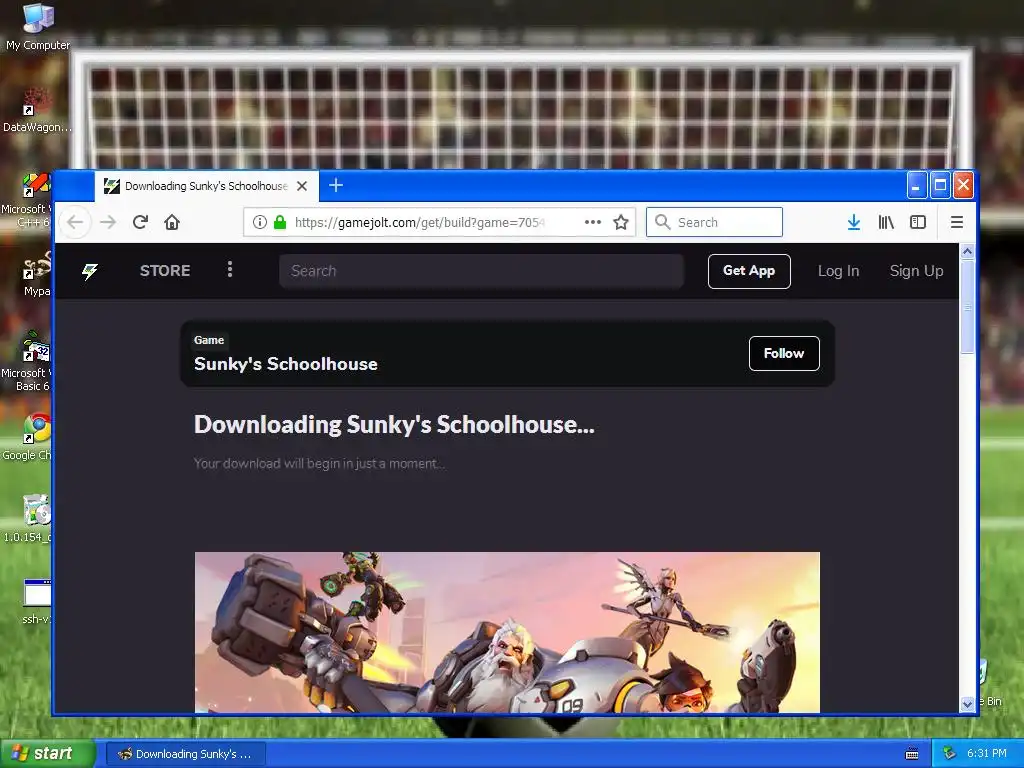Viewport: 1024px width, 768px height.
Task: Open Sunky's Schoolhouse game title link
Action: point(285,364)
